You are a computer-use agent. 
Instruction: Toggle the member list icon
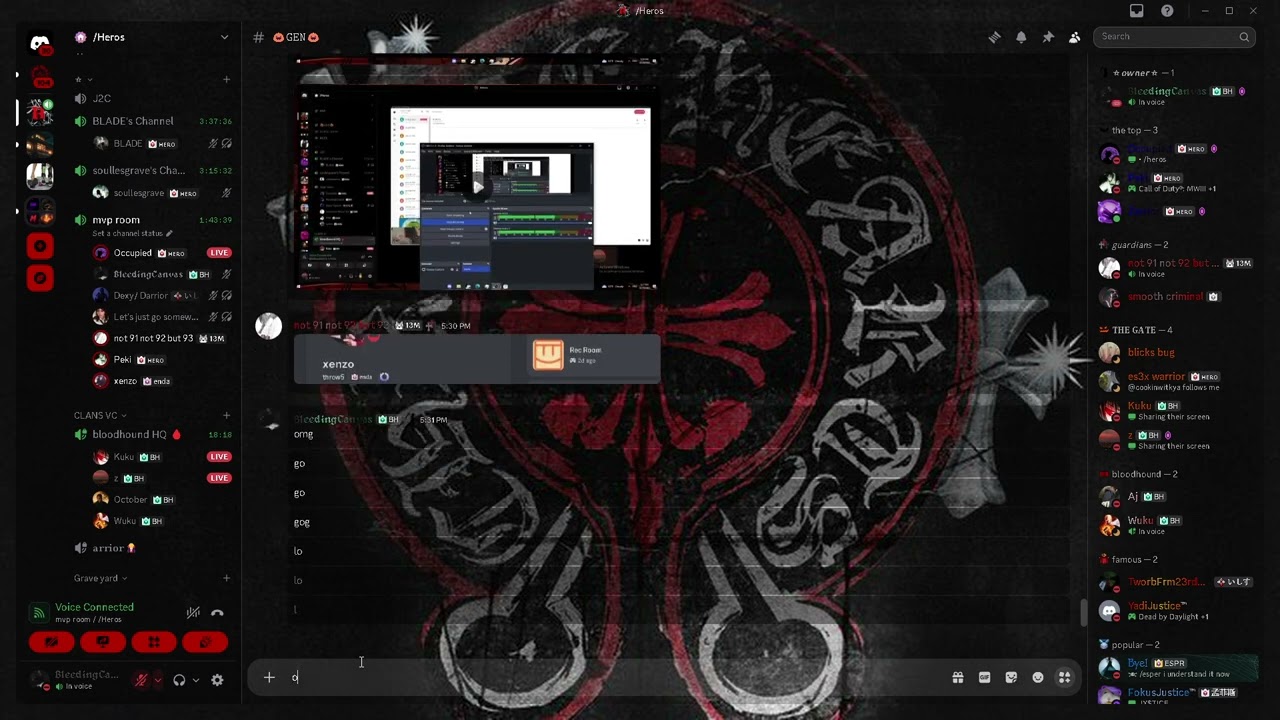tap(1074, 37)
